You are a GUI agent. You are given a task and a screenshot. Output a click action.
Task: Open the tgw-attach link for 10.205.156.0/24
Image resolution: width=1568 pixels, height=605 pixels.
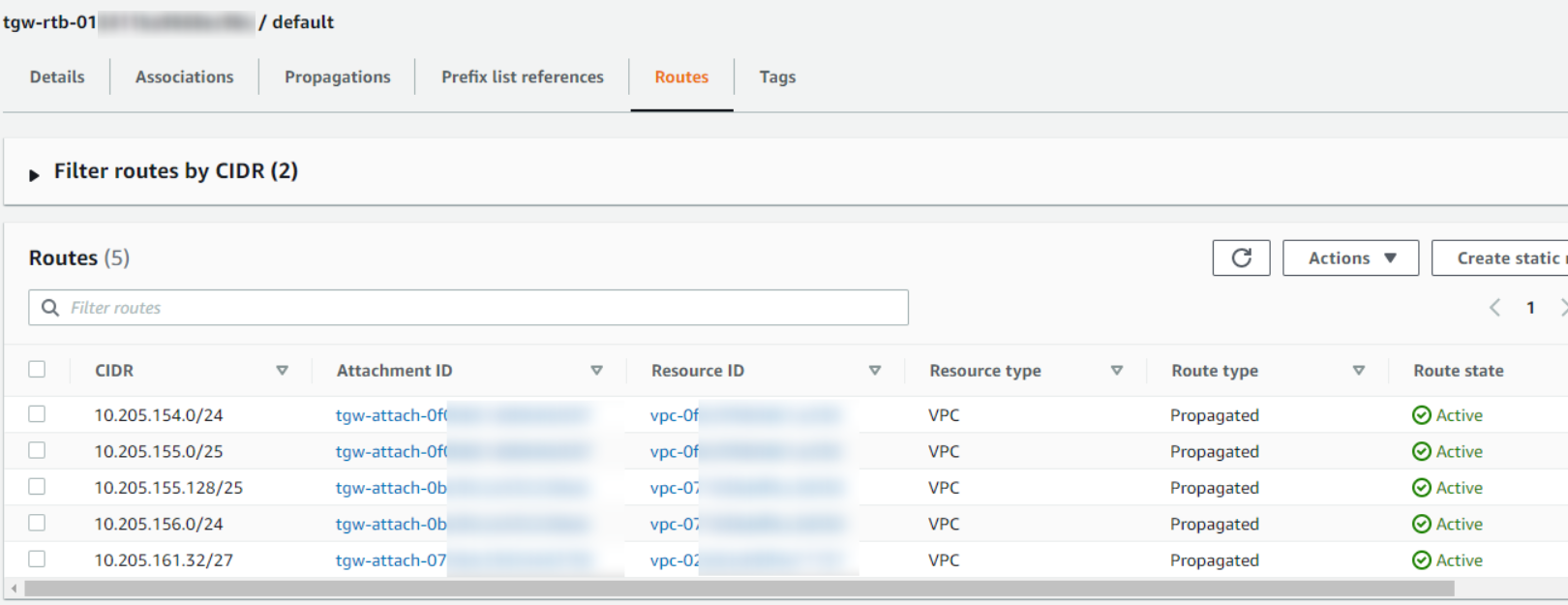[x=391, y=525]
